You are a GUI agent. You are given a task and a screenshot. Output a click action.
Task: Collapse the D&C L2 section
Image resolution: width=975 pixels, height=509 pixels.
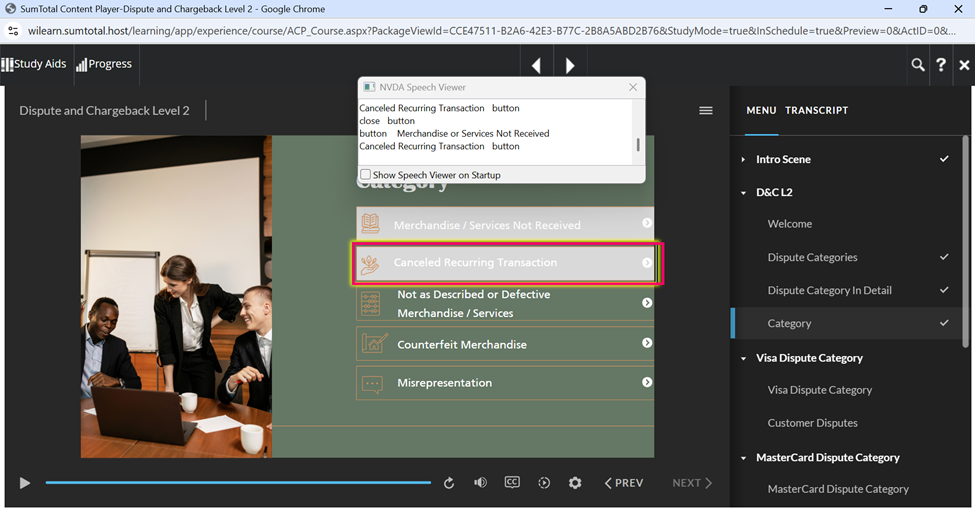[x=743, y=193]
